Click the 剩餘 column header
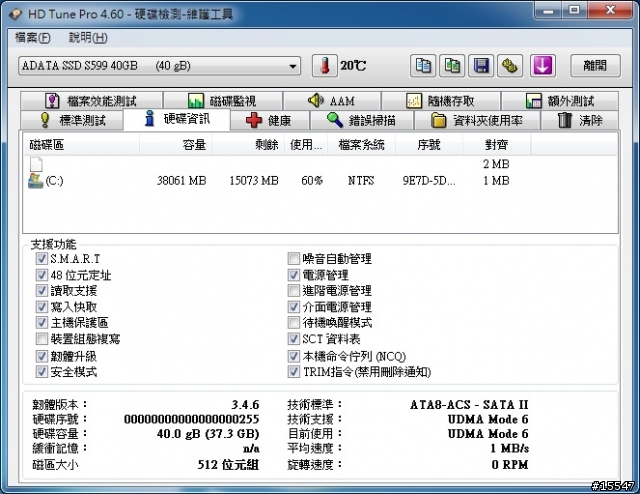This screenshot has height=494, width=640. (248, 145)
